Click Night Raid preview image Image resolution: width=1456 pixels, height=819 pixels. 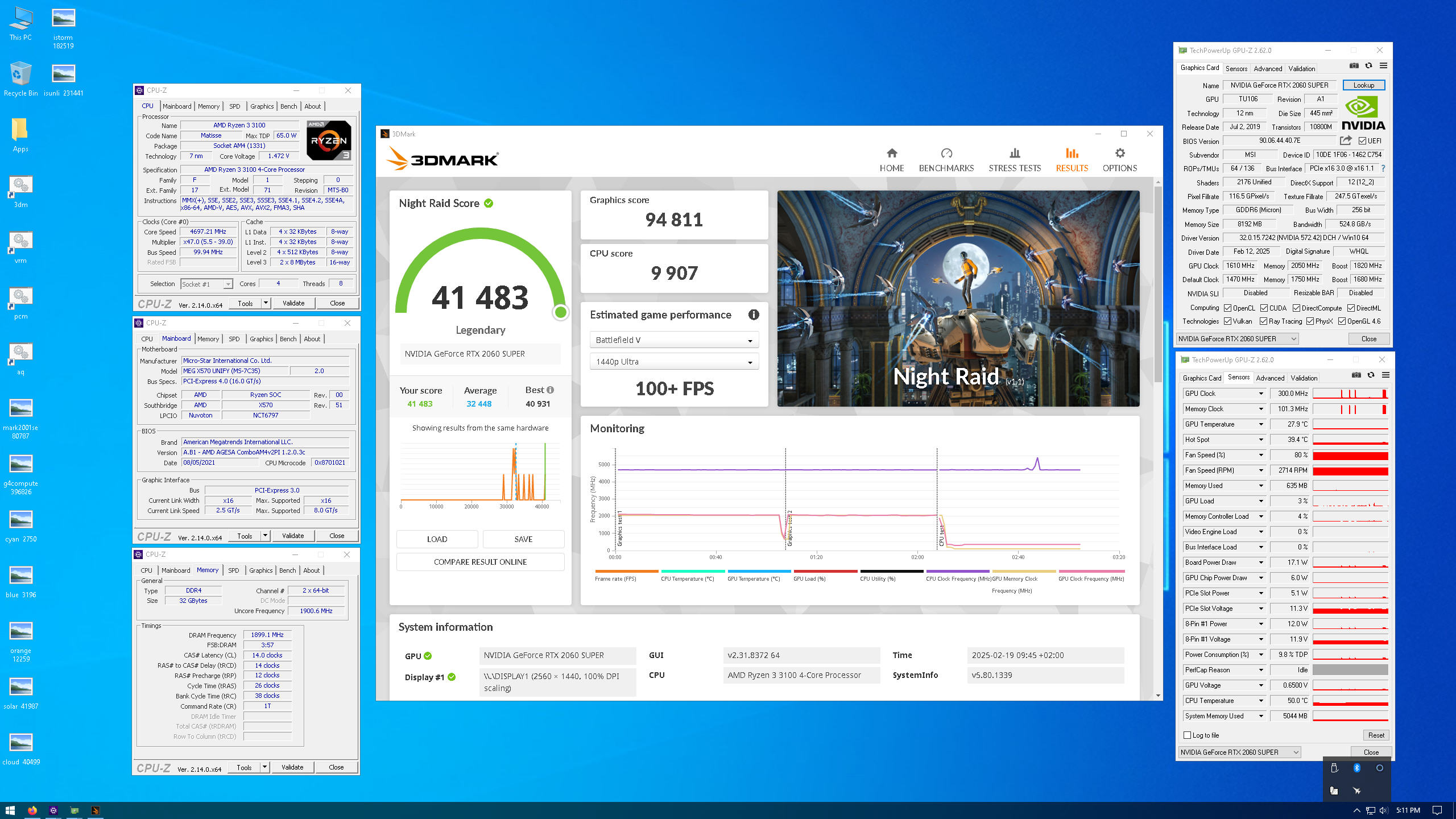[x=958, y=299]
